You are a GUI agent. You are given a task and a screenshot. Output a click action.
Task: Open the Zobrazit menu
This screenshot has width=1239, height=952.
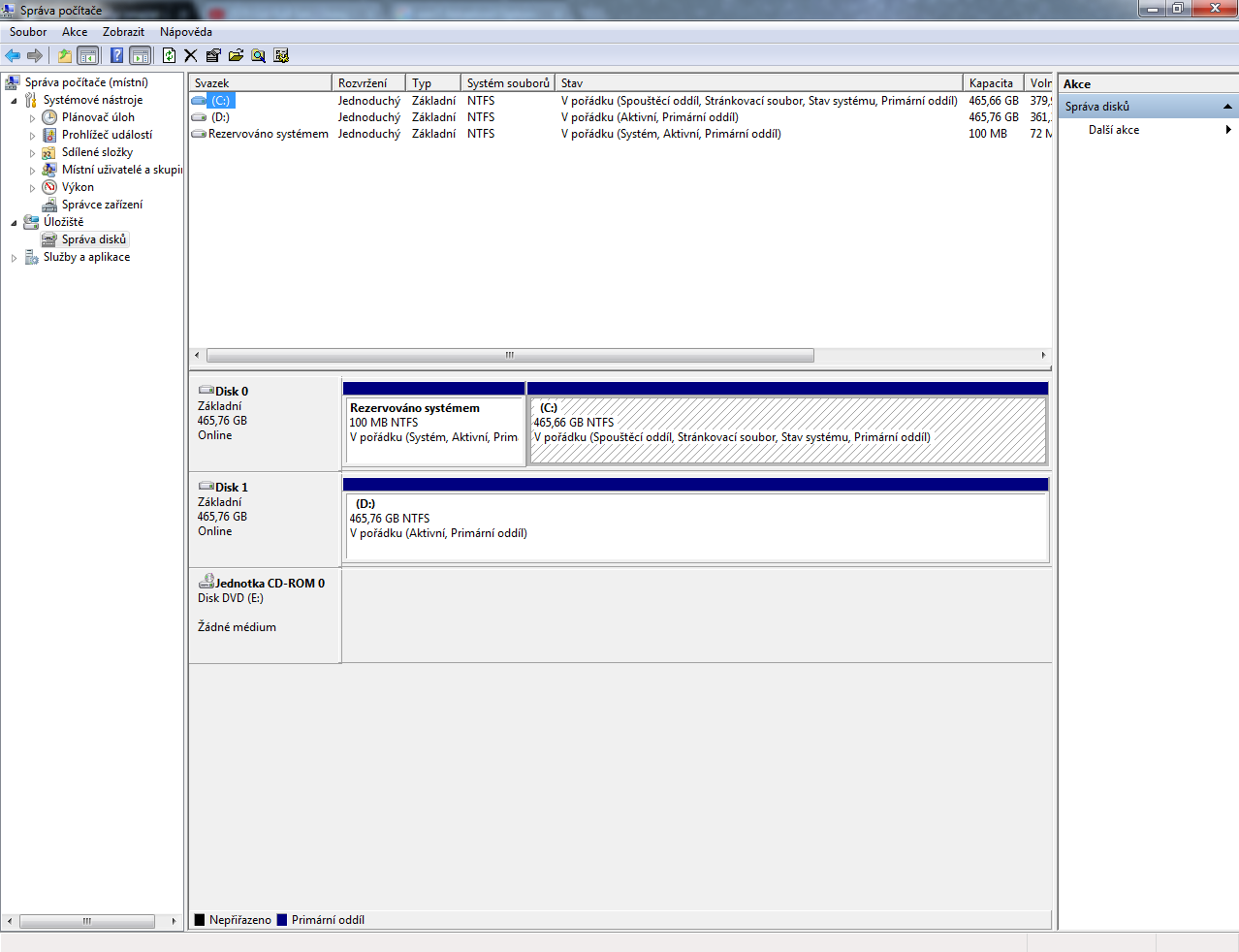point(123,32)
